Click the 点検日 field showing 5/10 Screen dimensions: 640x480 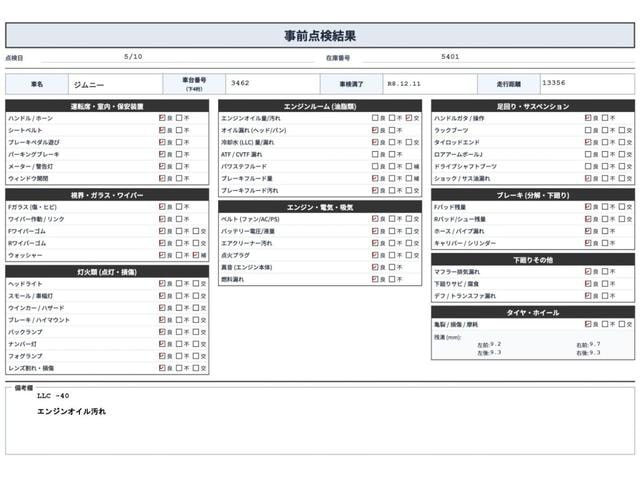coord(178,57)
